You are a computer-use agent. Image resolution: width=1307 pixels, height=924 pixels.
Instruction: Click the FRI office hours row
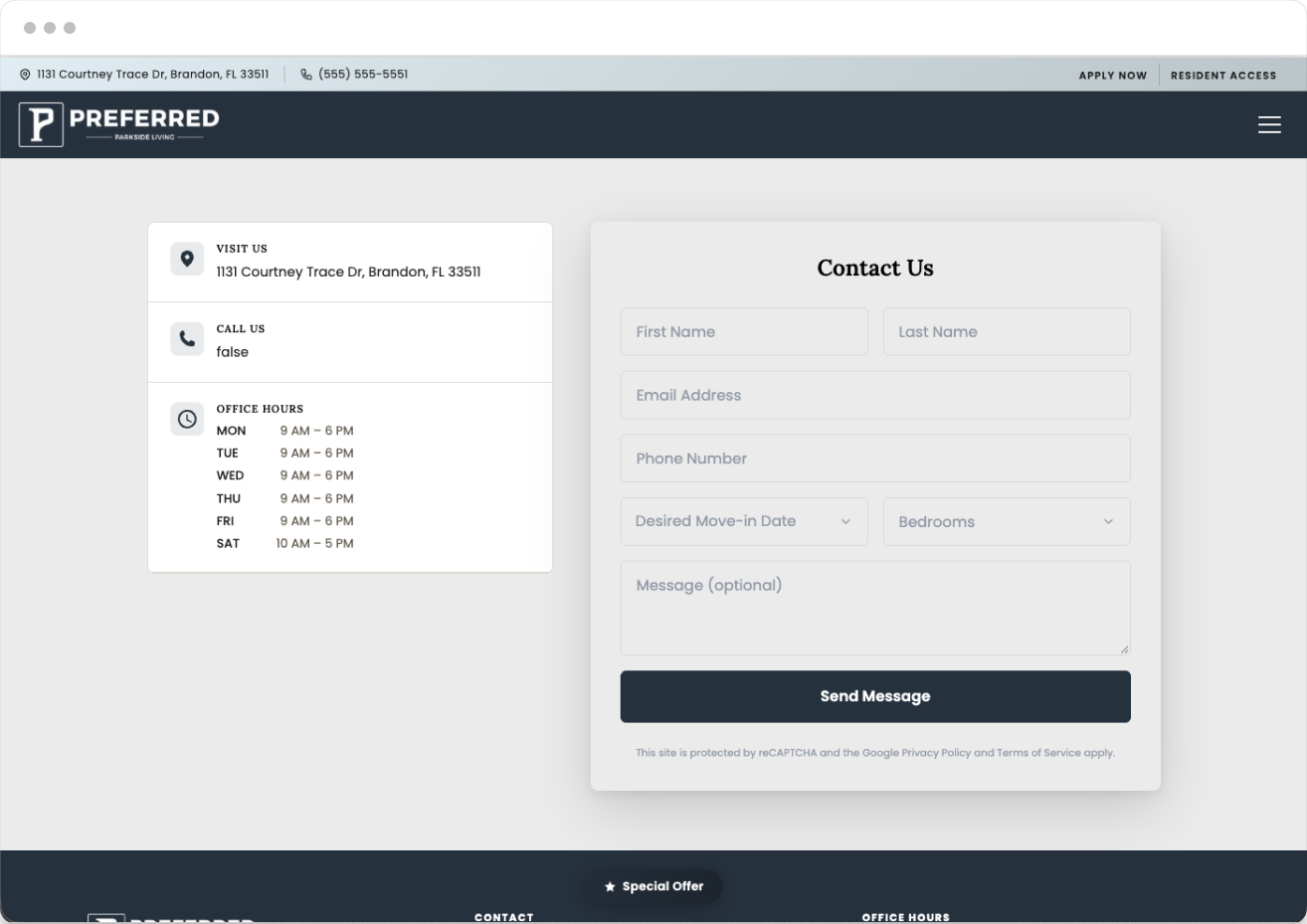pos(285,520)
